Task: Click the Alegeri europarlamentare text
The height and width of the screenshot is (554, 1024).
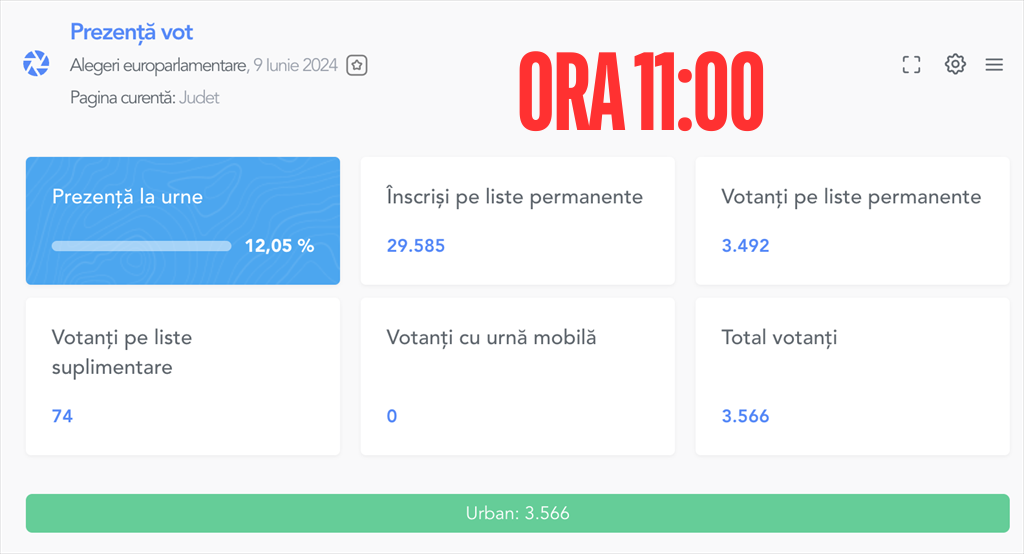Action: pyautogui.click(x=159, y=65)
